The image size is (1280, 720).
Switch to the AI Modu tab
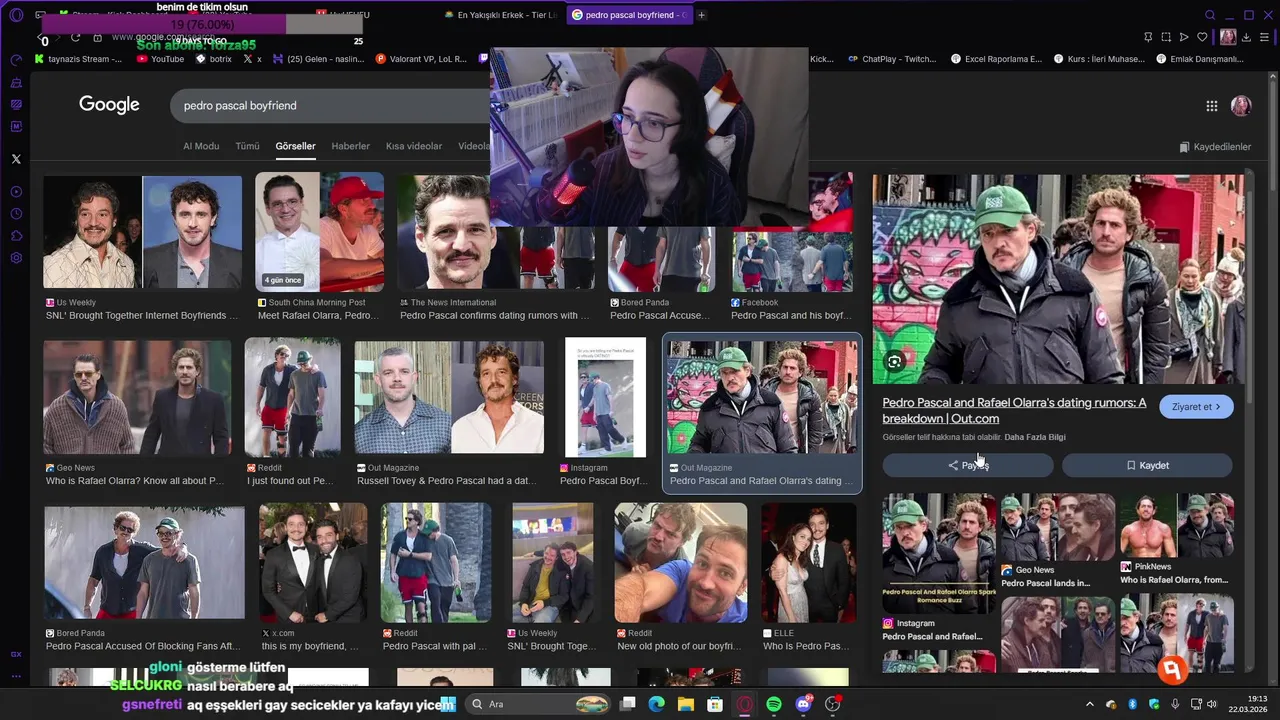(x=201, y=146)
